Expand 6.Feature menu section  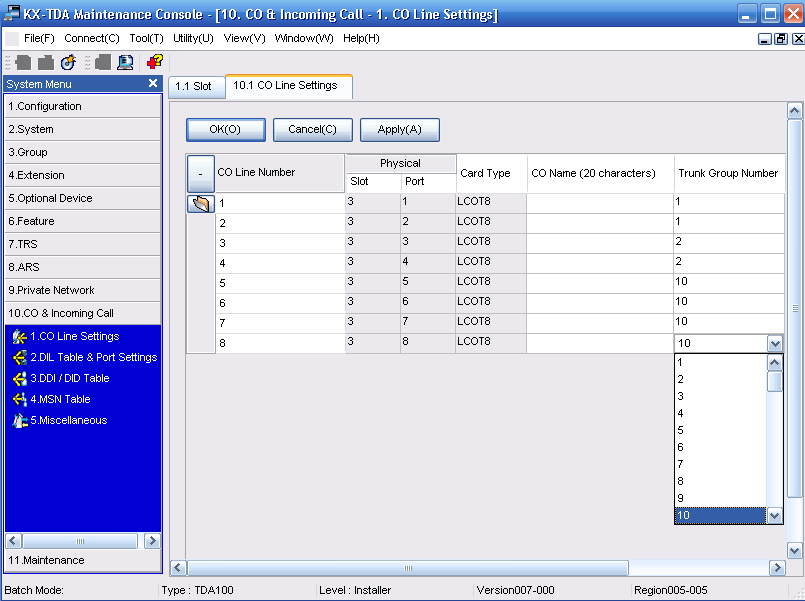83,221
